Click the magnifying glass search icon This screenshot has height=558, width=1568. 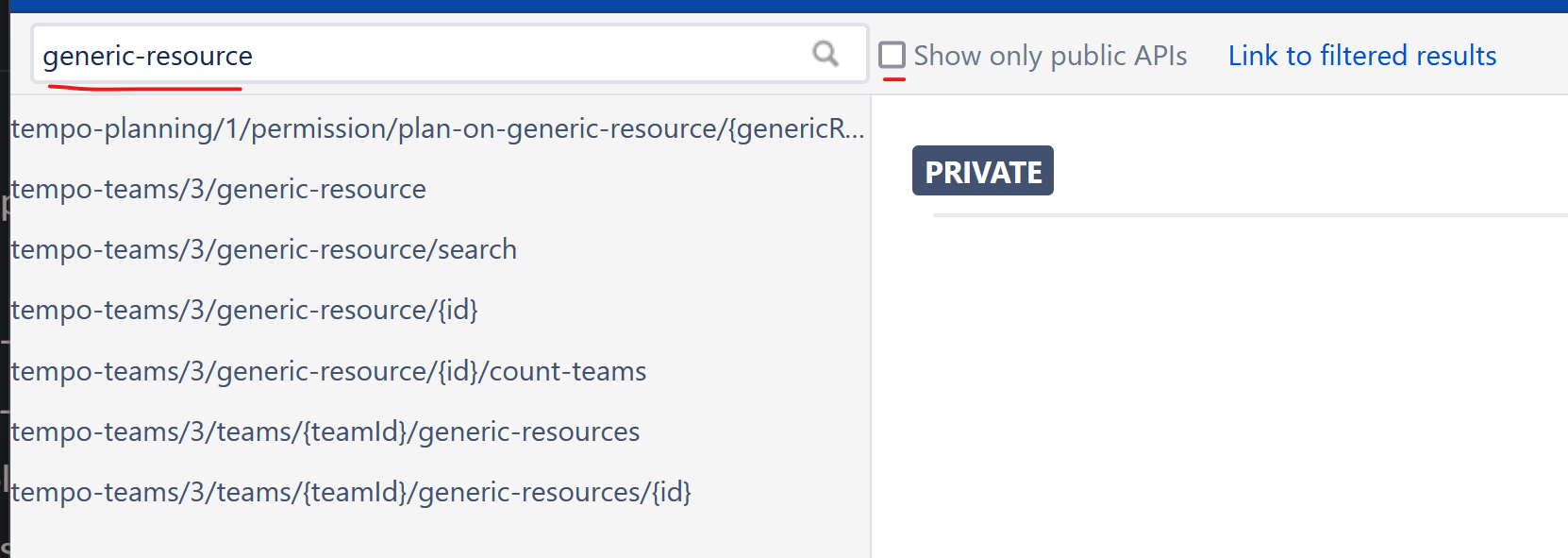(x=826, y=54)
